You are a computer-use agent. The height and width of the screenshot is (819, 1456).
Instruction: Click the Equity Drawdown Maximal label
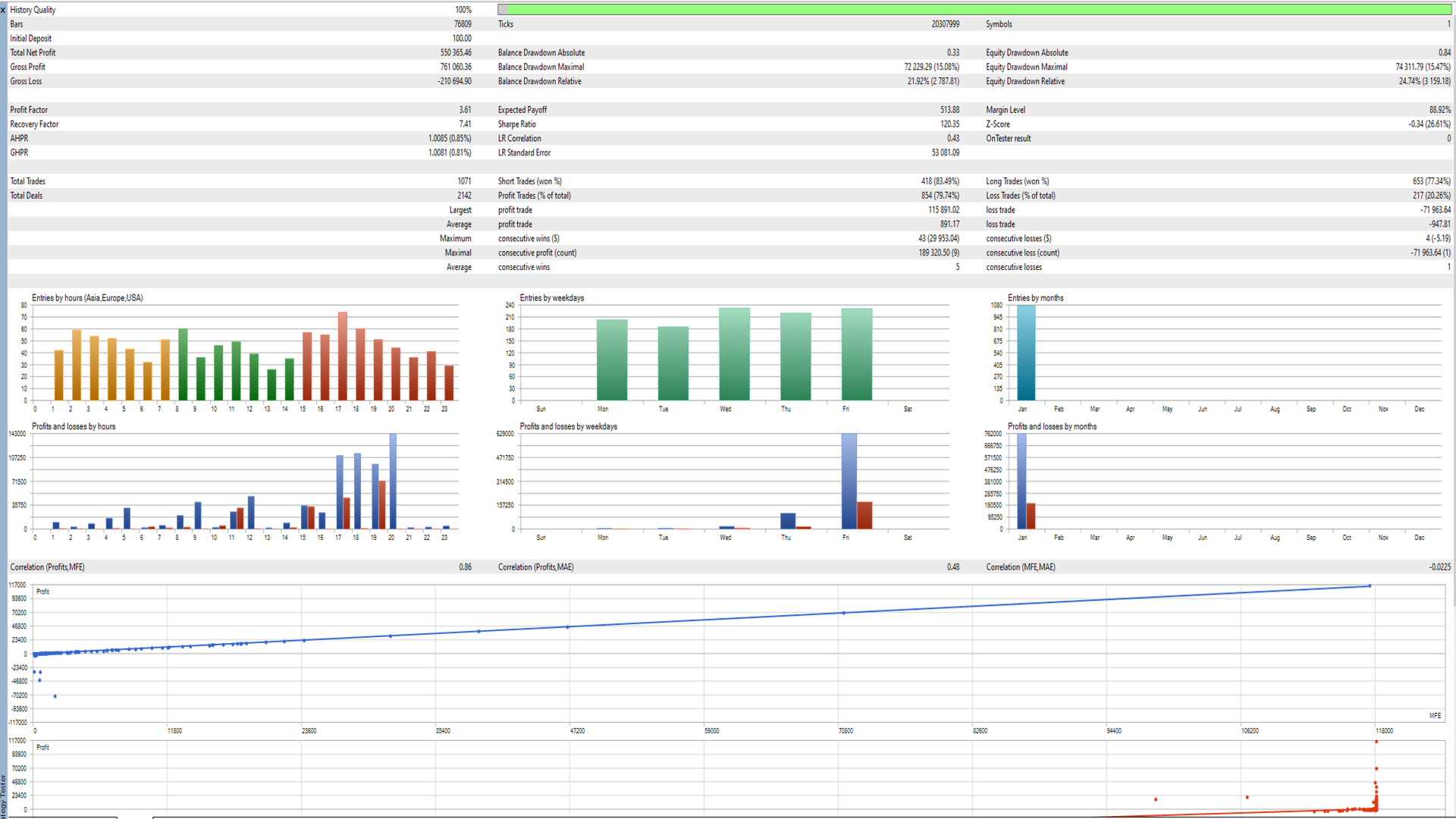pos(1026,67)
